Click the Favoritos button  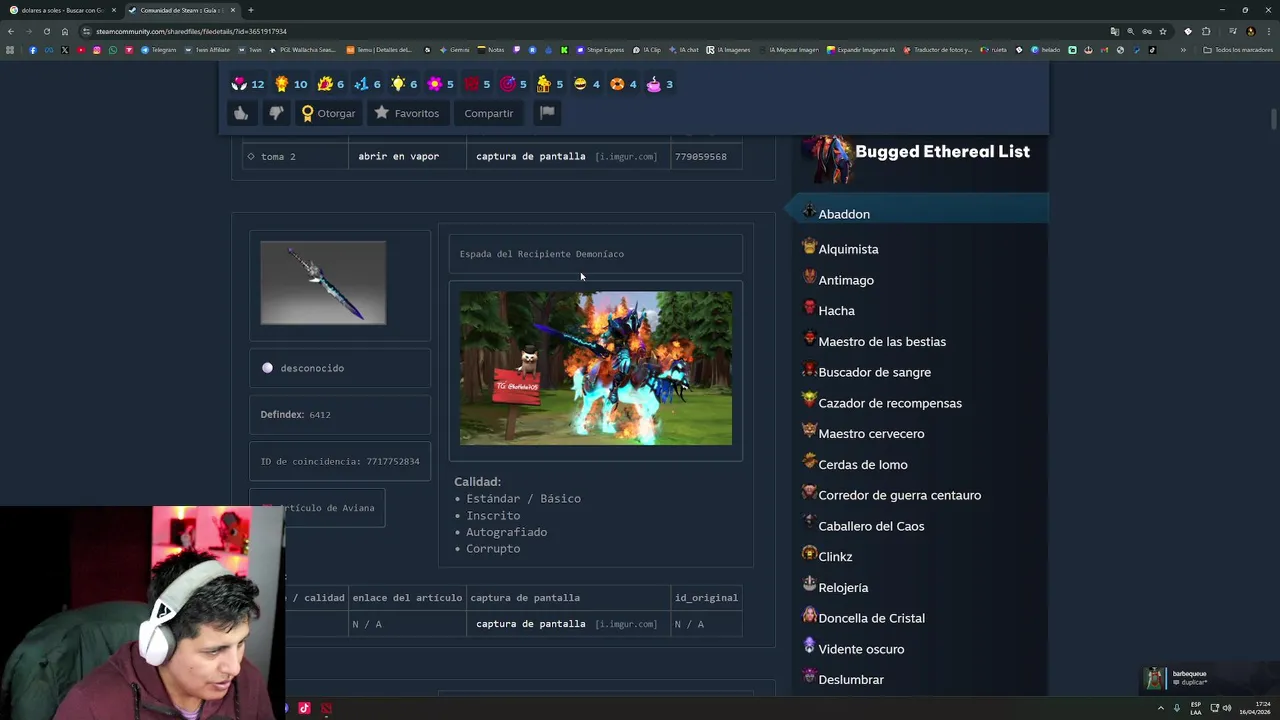click(x=407, y=113)
